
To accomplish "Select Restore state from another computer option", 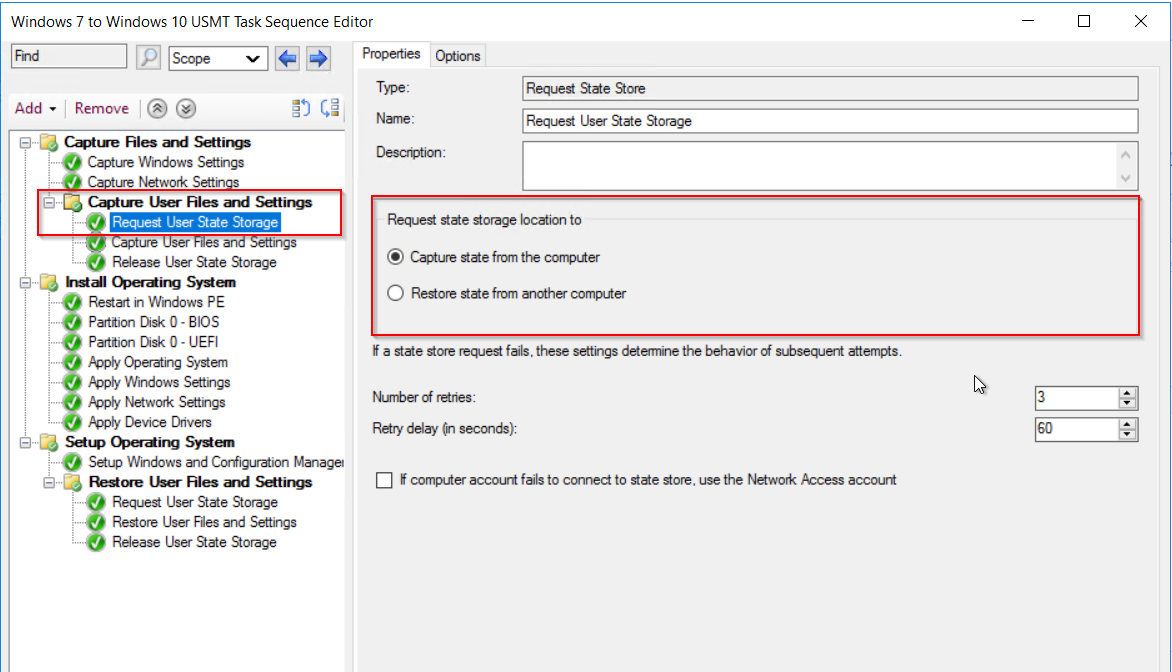I will pos(395,294).
